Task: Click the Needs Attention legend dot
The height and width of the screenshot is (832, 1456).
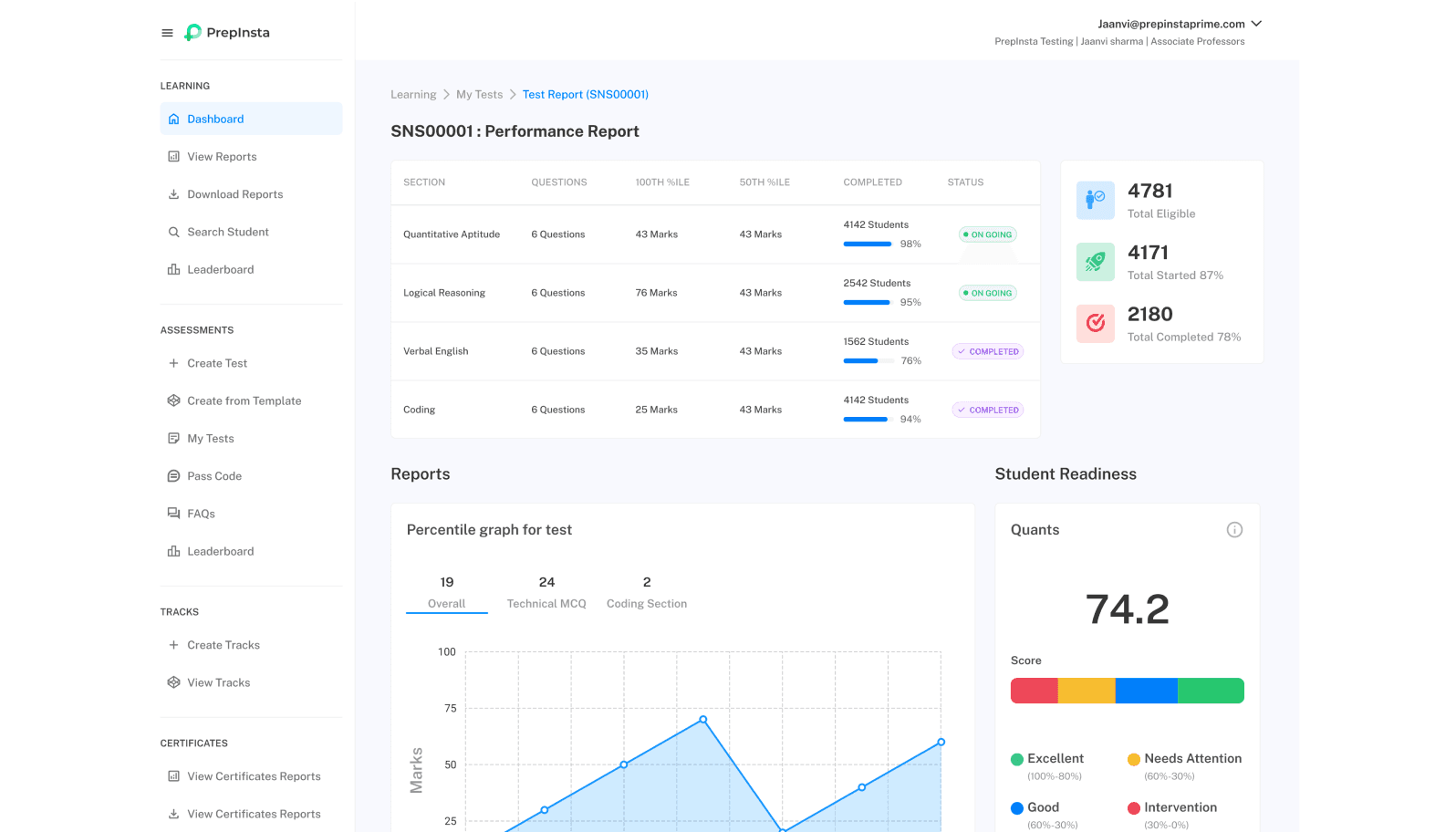Action: (x=1134, y=760)
